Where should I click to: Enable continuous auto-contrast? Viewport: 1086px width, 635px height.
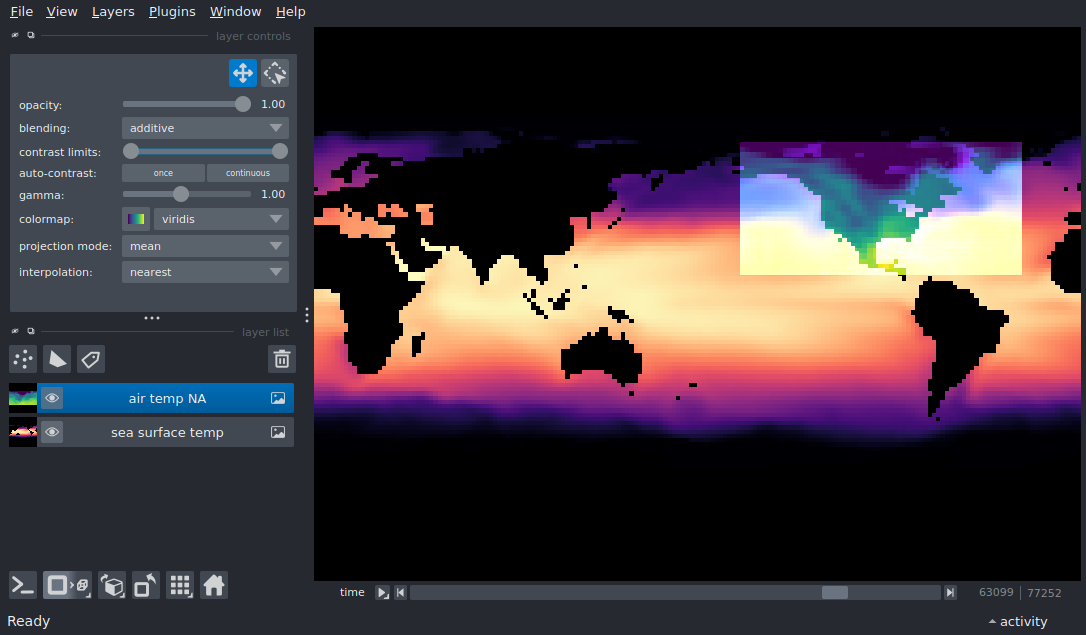(247, 173)
